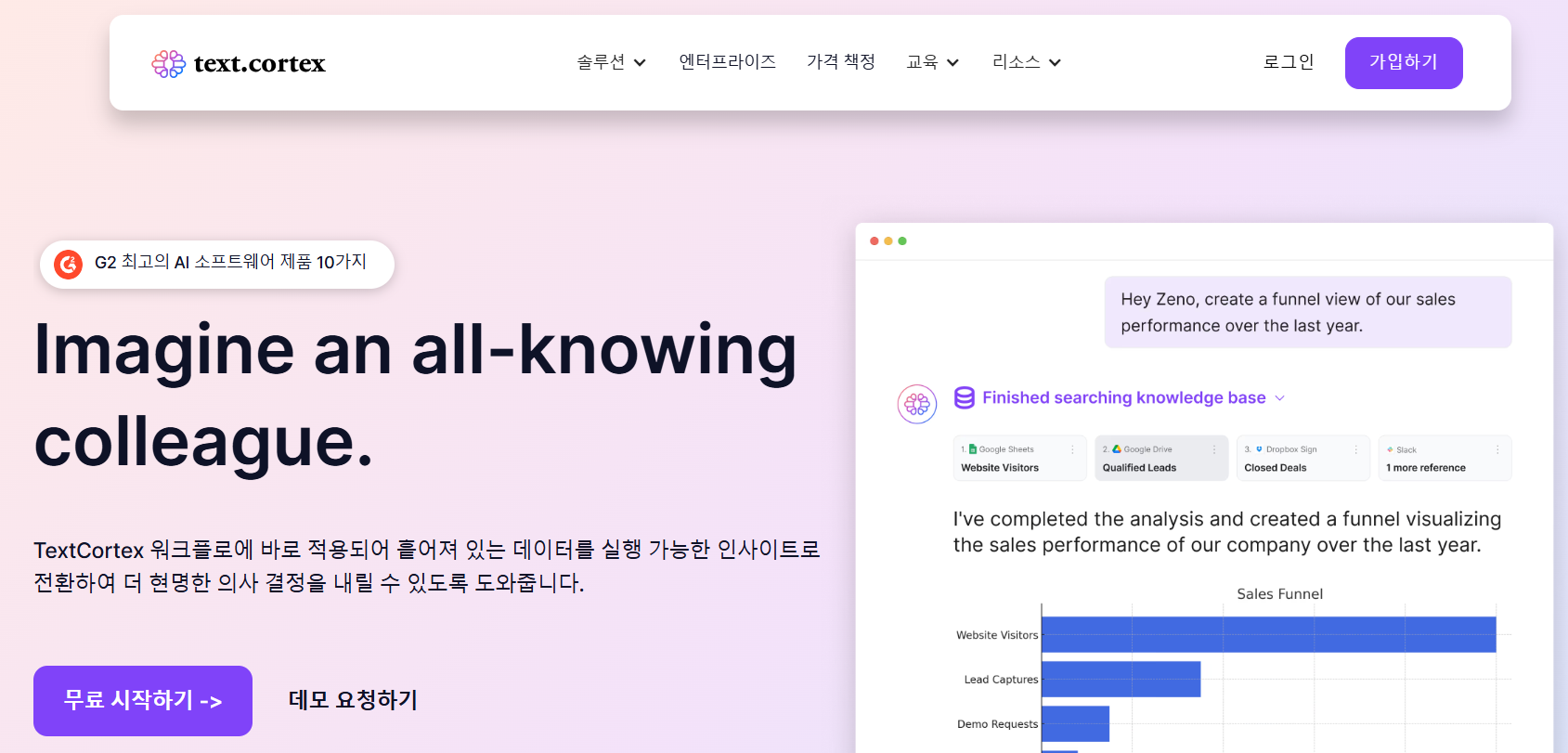
Task: Expand the 솔루션 dropdown menu
Action: (611, 62)
